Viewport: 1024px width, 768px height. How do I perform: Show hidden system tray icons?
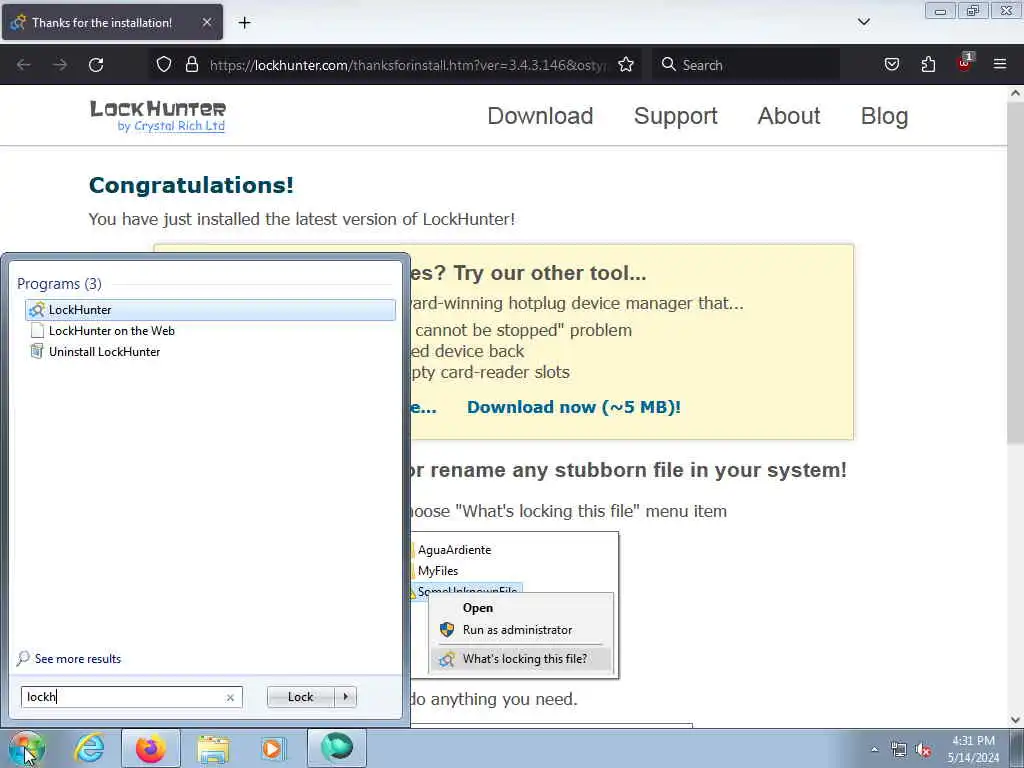coord(874,749)
